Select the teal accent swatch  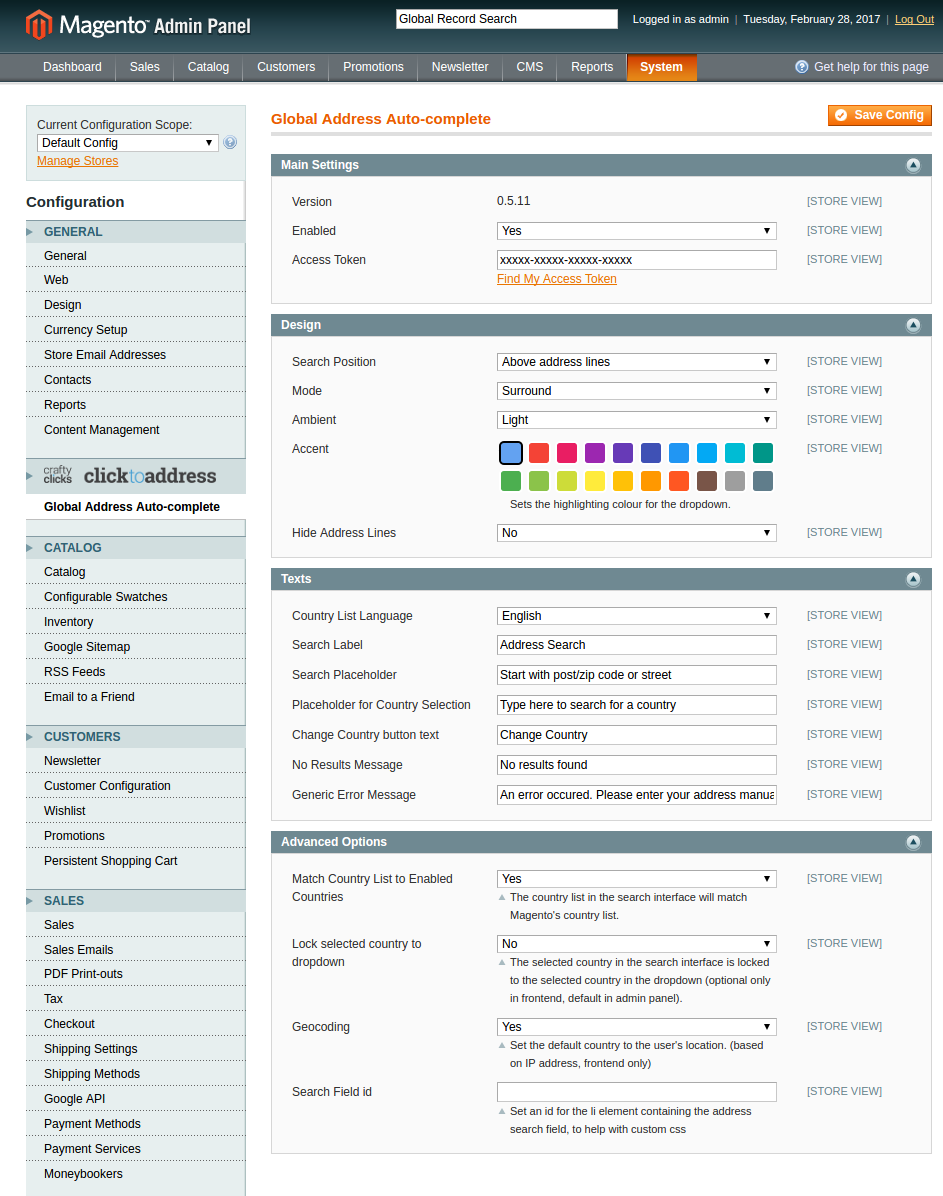[x=763, y=453]
